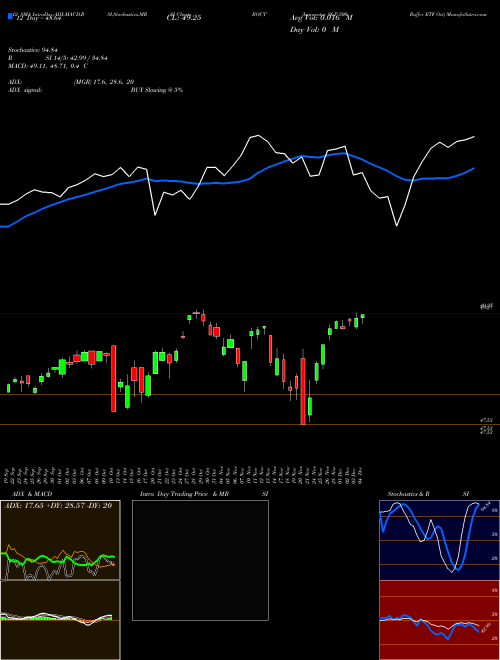
Task: Click the '04 Dec' date axis label
Action: coord(362,475)
